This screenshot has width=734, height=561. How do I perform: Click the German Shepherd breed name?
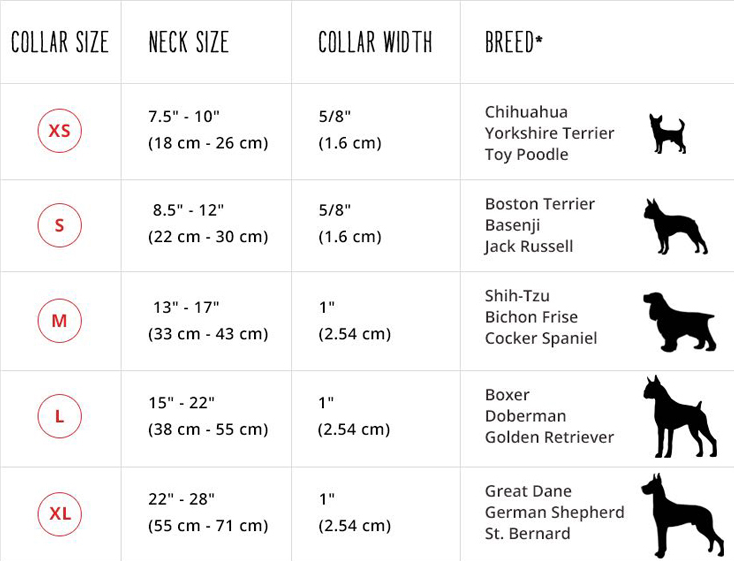pyautogui.click(x=554, y=512)
